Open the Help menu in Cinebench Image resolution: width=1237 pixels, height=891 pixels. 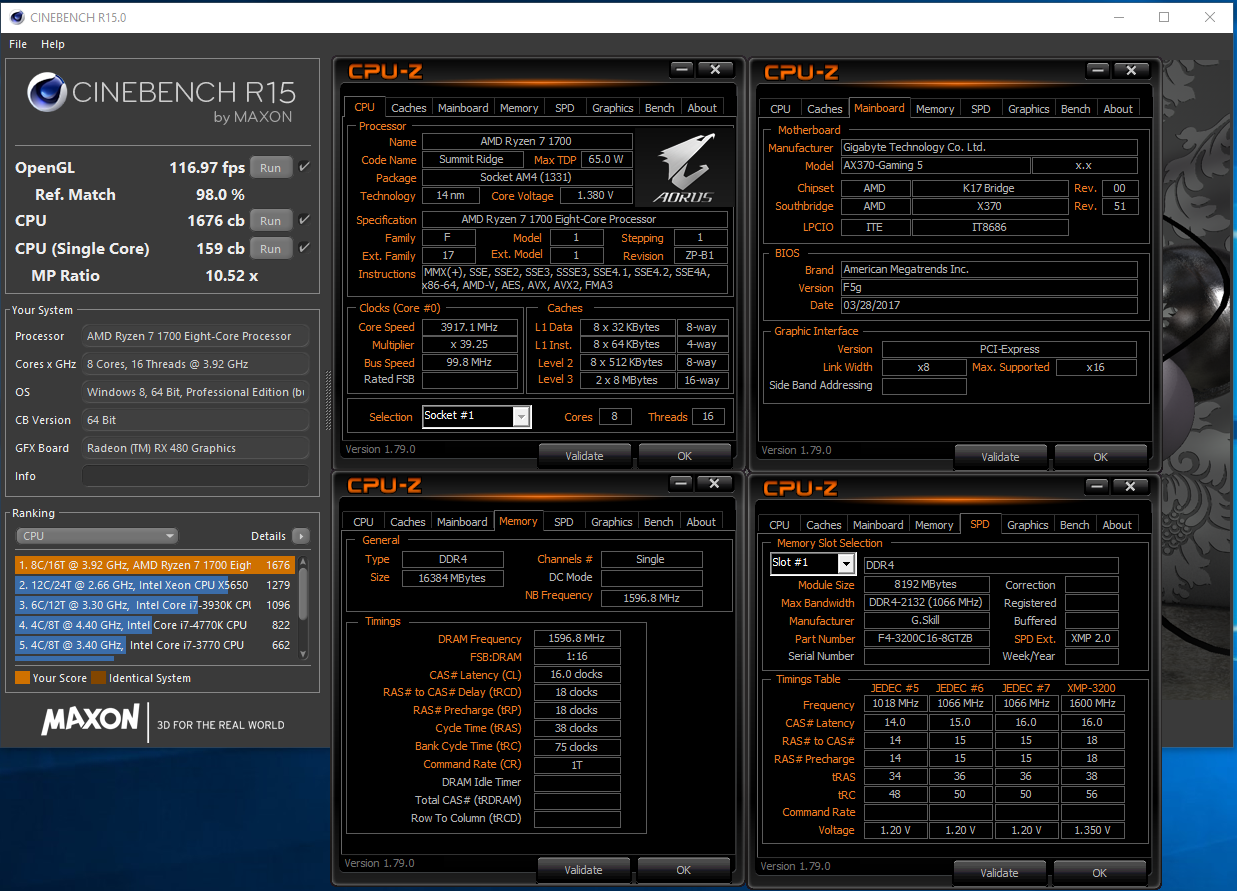(53, 44)
